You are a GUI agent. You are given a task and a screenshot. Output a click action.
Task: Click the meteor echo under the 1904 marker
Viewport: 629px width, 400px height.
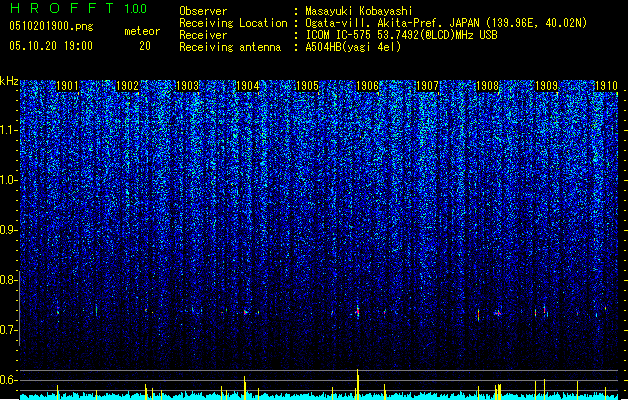[x=246, y=312]
